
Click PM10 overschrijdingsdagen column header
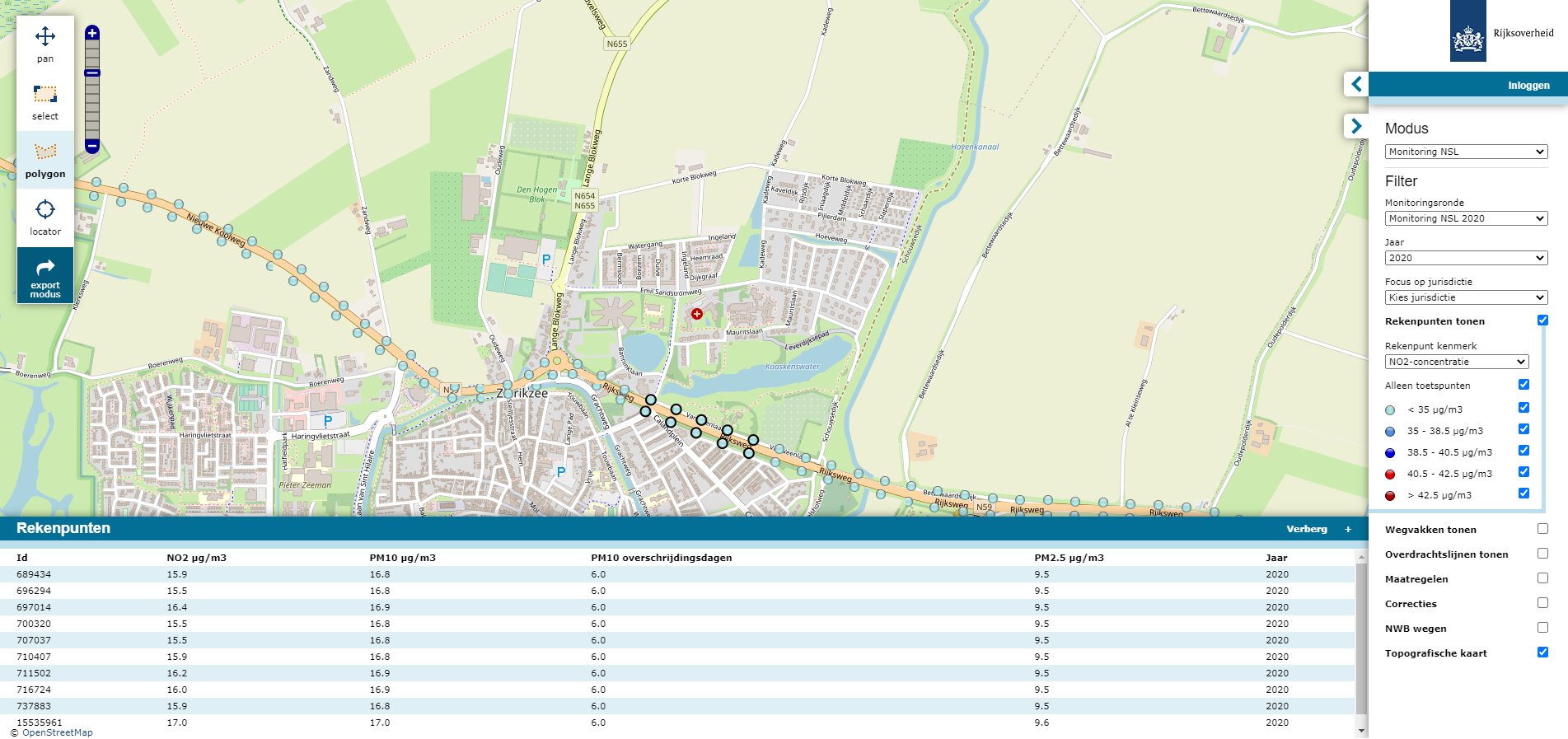[x=661, y=558]
